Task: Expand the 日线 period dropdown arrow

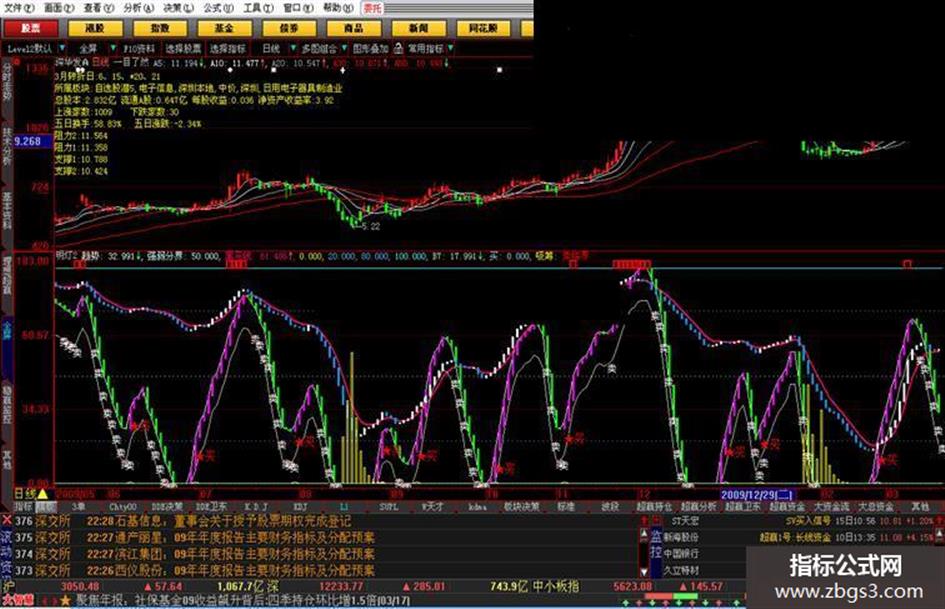Action: click(x=294, y=48)
